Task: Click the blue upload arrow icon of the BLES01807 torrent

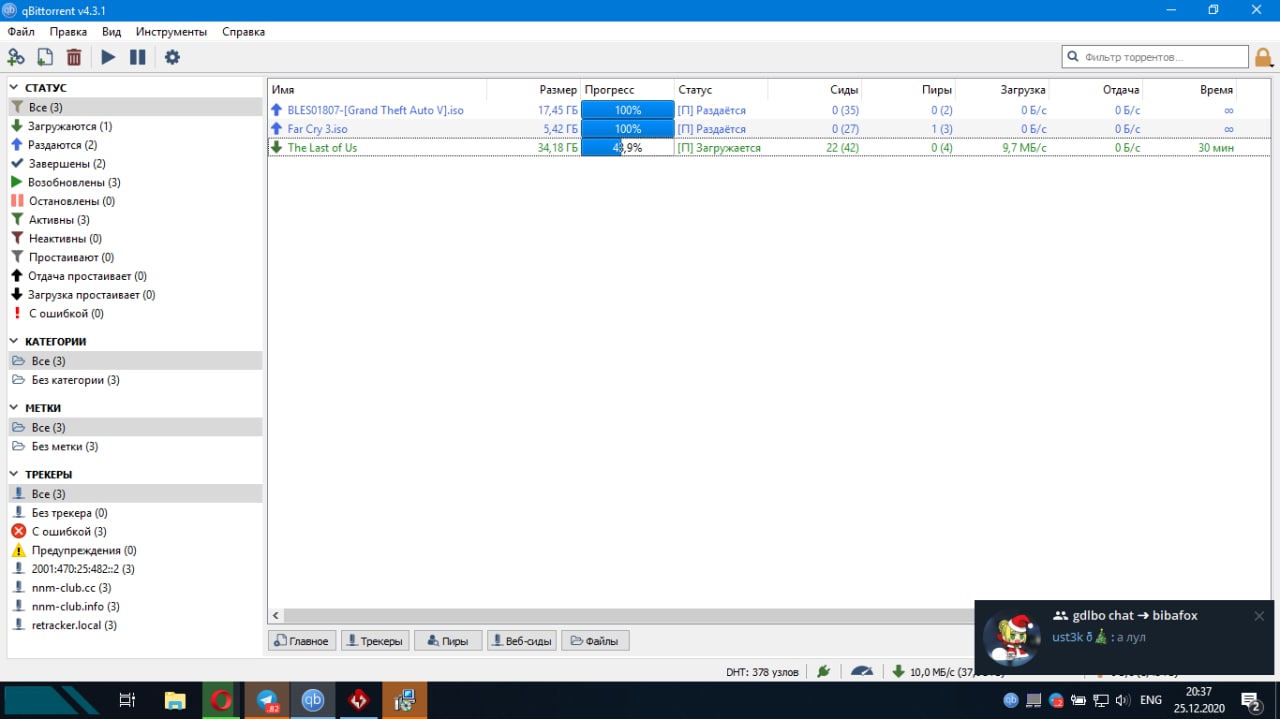Action: coord(277,110)
